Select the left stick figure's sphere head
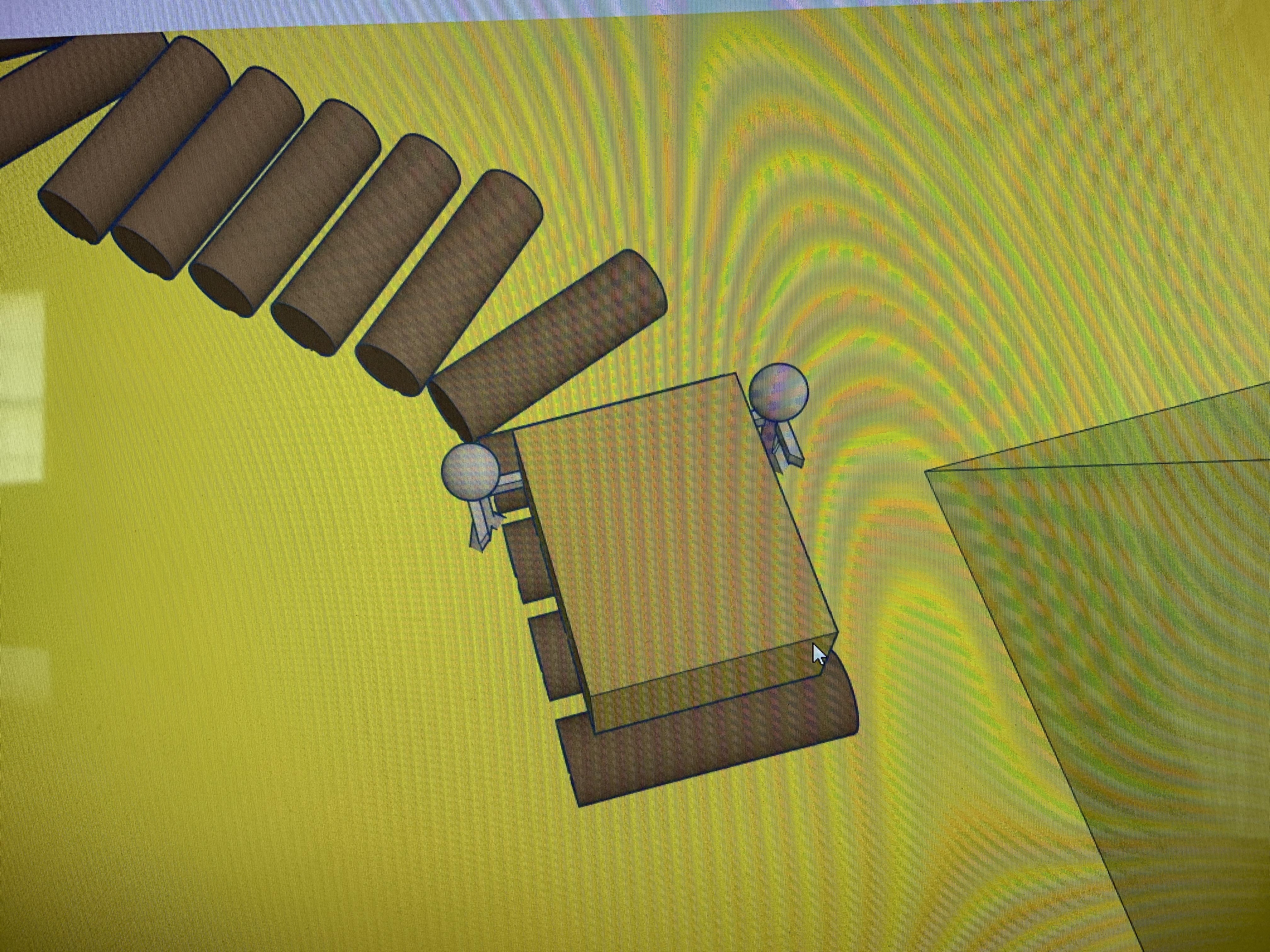Image resolution: width=1270 pixels, height=952 pixels. point(470,471)
